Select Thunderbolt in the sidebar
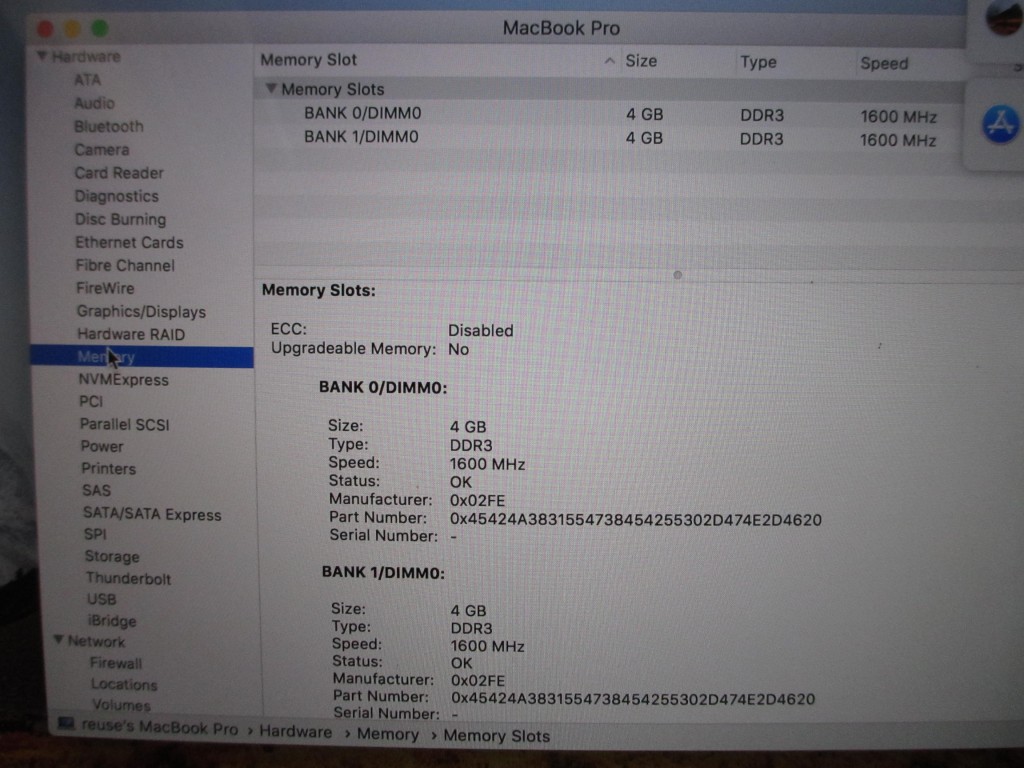 (x=129, y=579)
